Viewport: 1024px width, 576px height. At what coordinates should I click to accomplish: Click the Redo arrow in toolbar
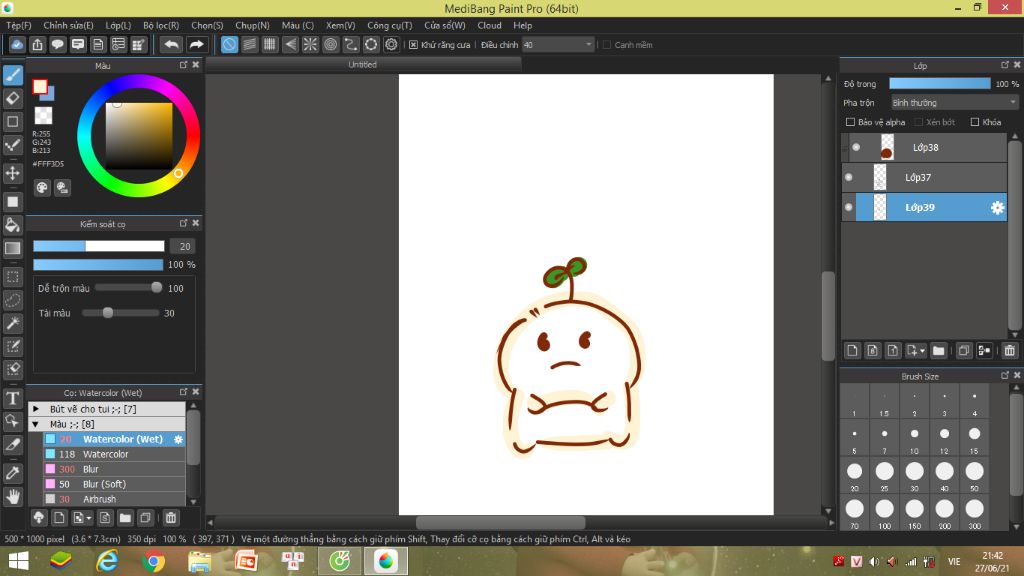196,44
